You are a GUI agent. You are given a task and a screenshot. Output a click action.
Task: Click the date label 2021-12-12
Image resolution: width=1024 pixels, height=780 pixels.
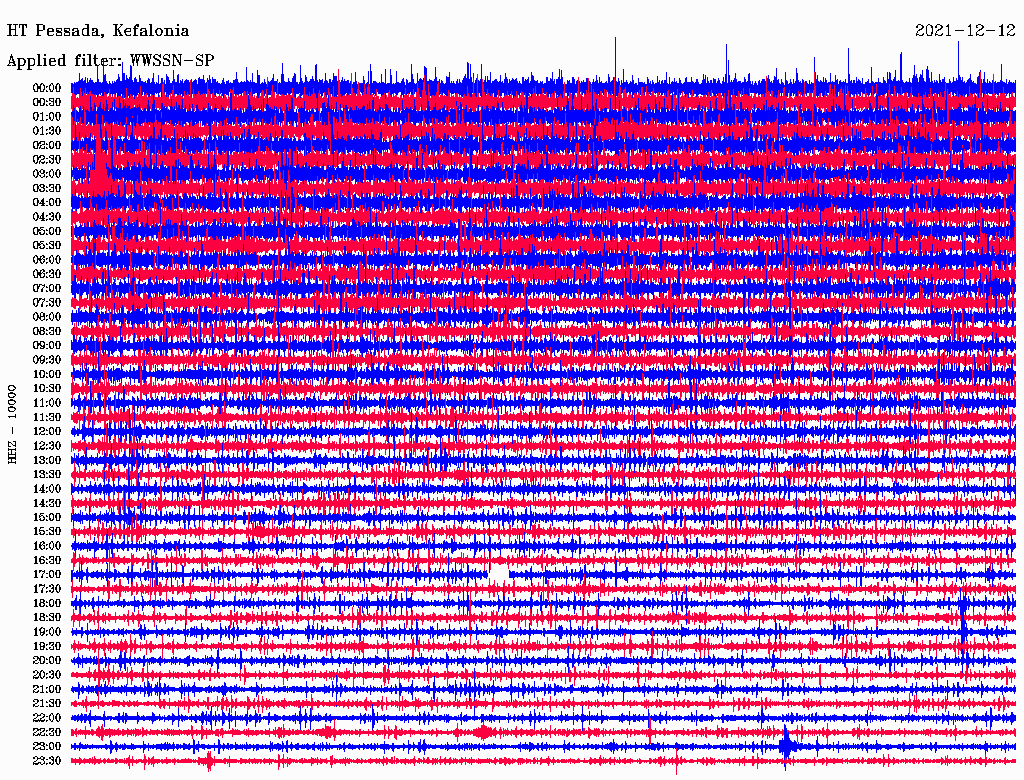tap(965, 31)
